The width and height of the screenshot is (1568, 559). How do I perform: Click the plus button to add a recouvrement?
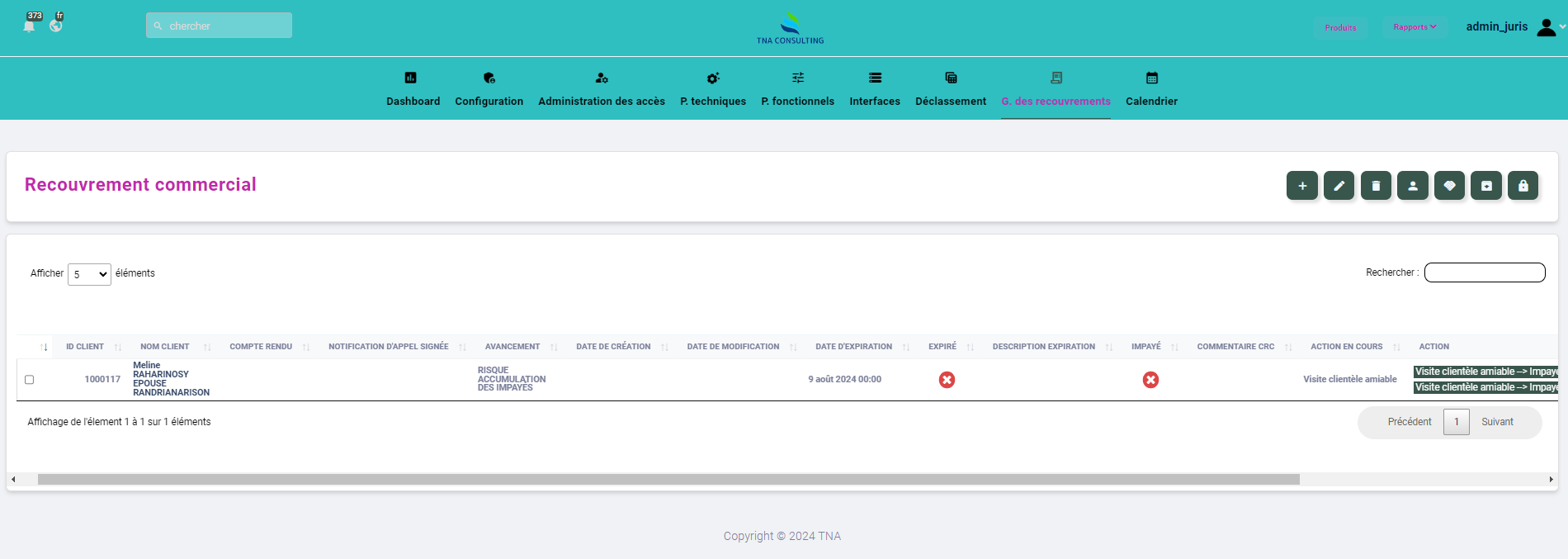coord(1301,186)
